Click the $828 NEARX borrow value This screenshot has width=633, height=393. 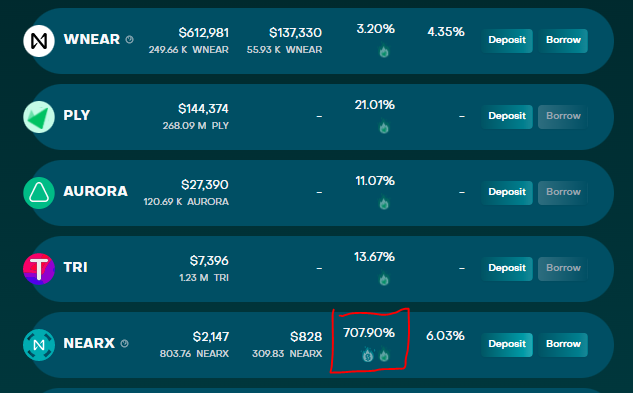point(306,336)
